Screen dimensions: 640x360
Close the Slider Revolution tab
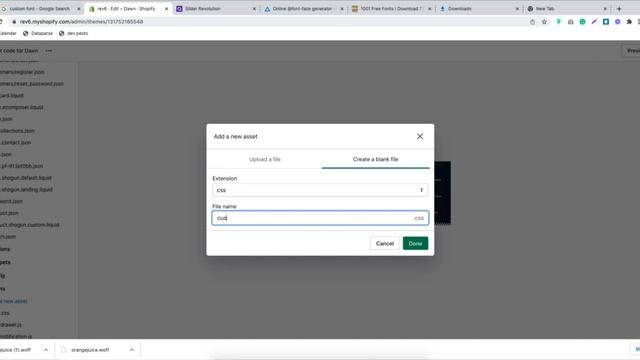254,9
